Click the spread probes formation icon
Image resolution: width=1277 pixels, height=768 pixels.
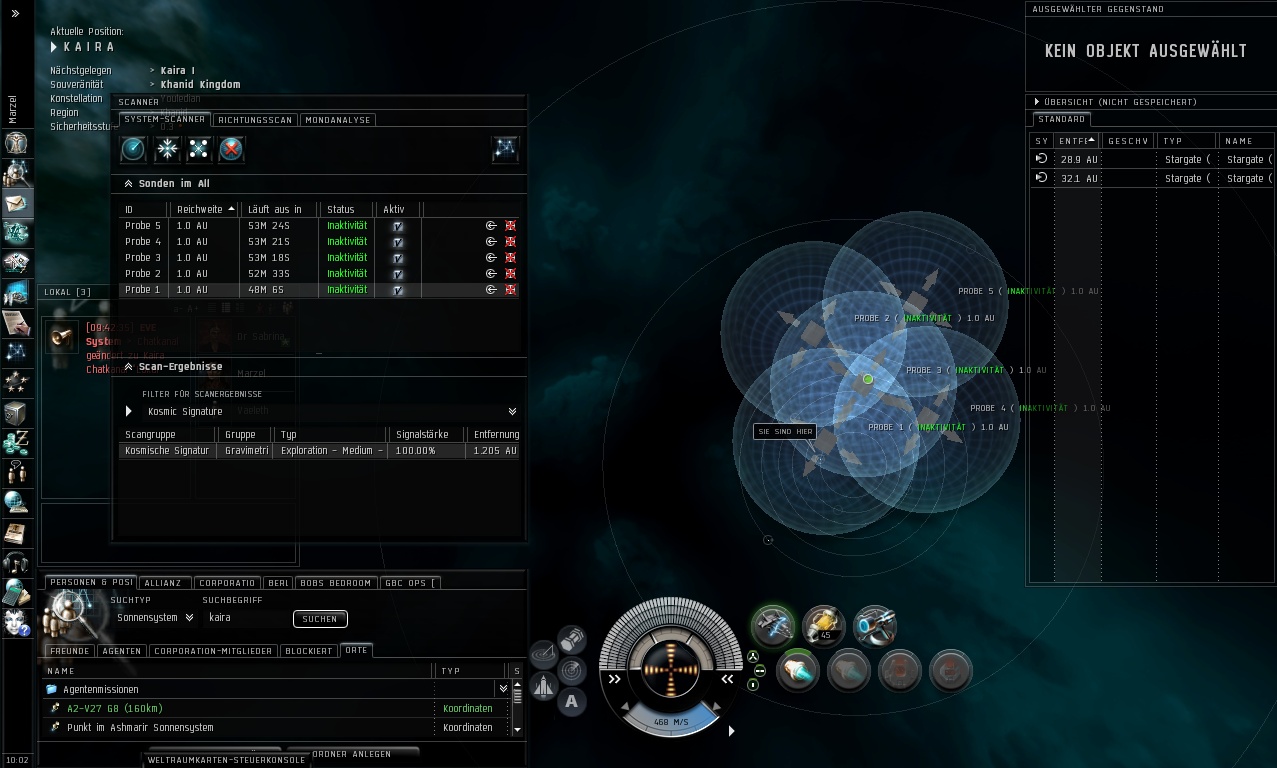point(199,149)
